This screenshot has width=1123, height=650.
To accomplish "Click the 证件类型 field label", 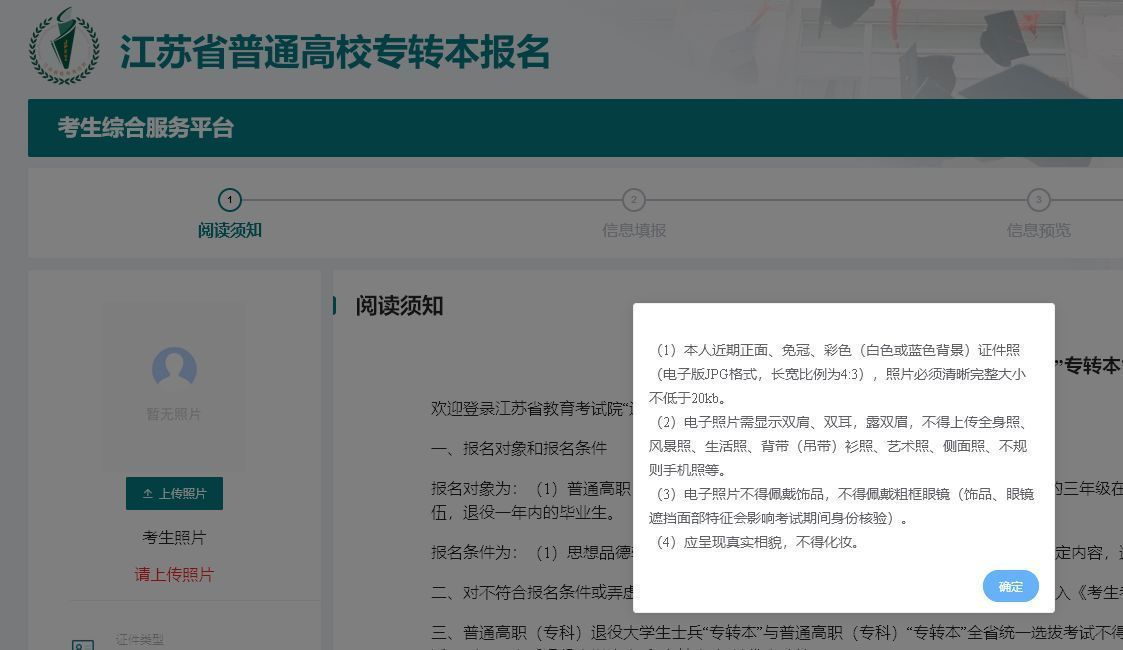I will (139, 640).
